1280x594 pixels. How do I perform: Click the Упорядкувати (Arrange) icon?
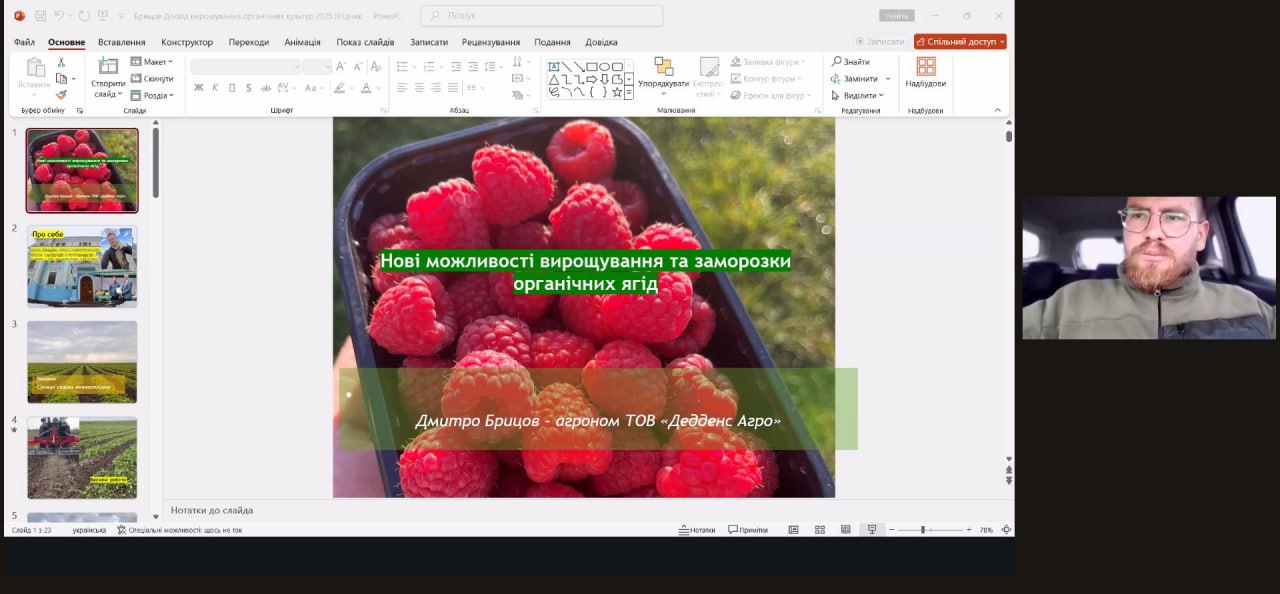663,67
